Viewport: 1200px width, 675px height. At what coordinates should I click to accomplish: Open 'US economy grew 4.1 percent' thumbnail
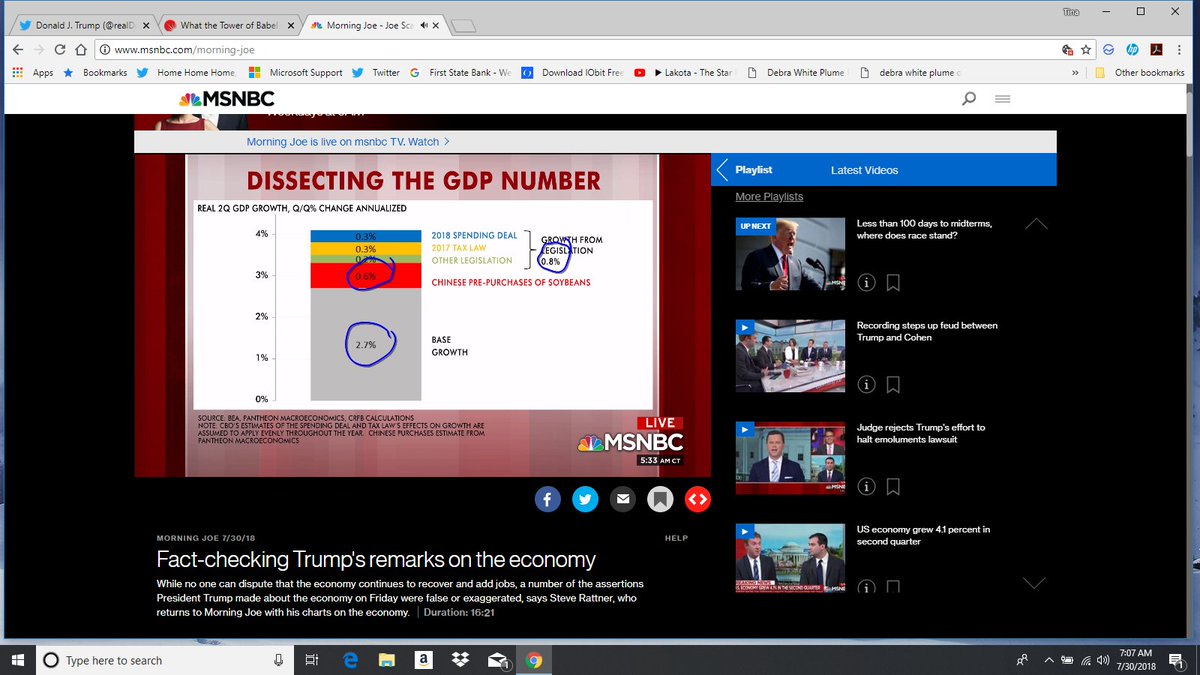click(792, 558)
